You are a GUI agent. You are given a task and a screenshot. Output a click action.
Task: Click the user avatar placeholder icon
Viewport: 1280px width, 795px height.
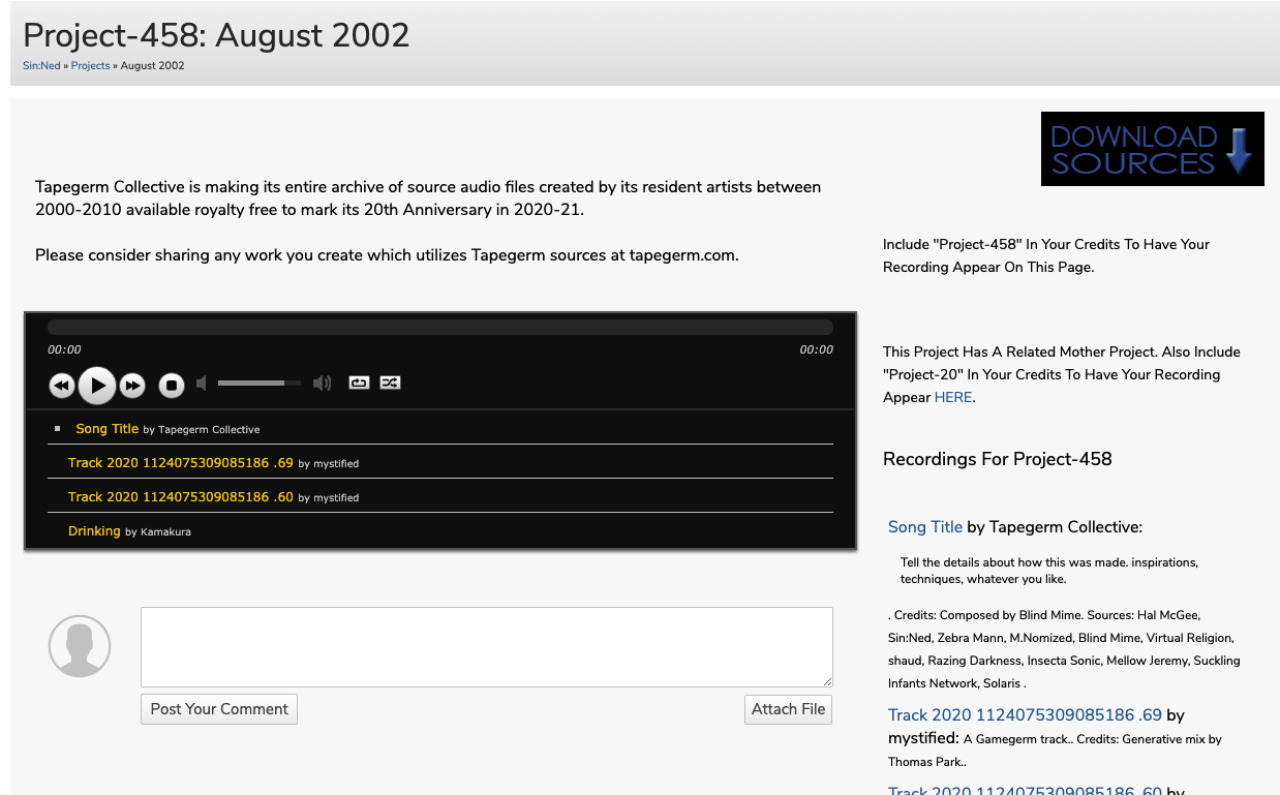79,646
